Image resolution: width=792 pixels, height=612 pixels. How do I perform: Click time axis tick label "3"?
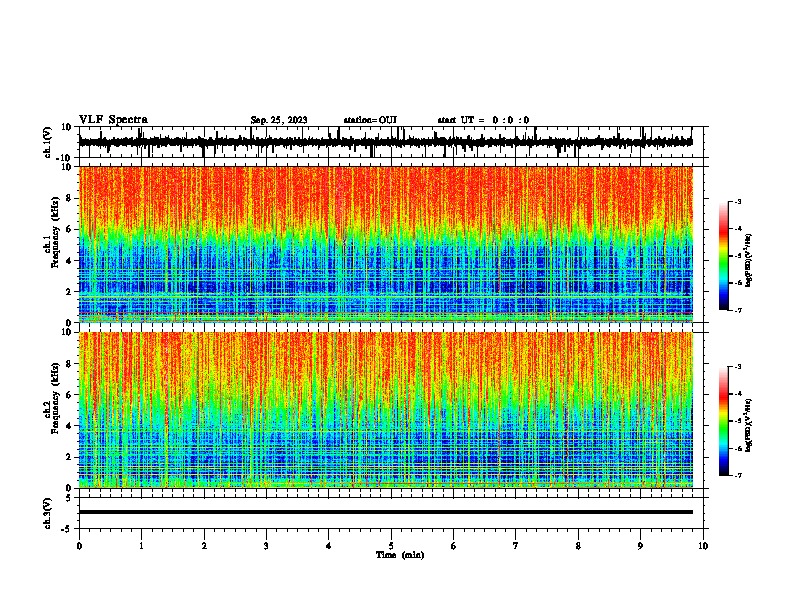coord(266,546)
